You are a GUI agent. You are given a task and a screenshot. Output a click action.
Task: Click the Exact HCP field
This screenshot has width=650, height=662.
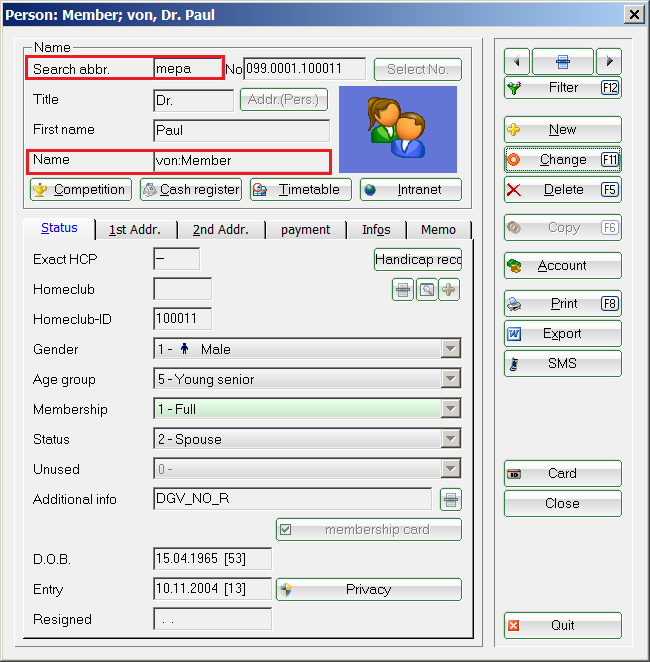[x=176, y=259]
